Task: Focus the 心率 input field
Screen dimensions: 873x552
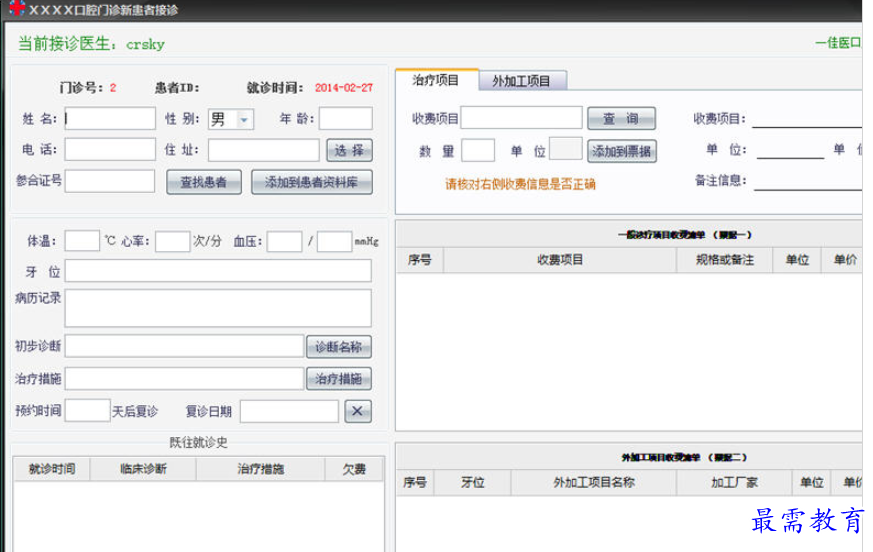Action: (x=173, y=241)
